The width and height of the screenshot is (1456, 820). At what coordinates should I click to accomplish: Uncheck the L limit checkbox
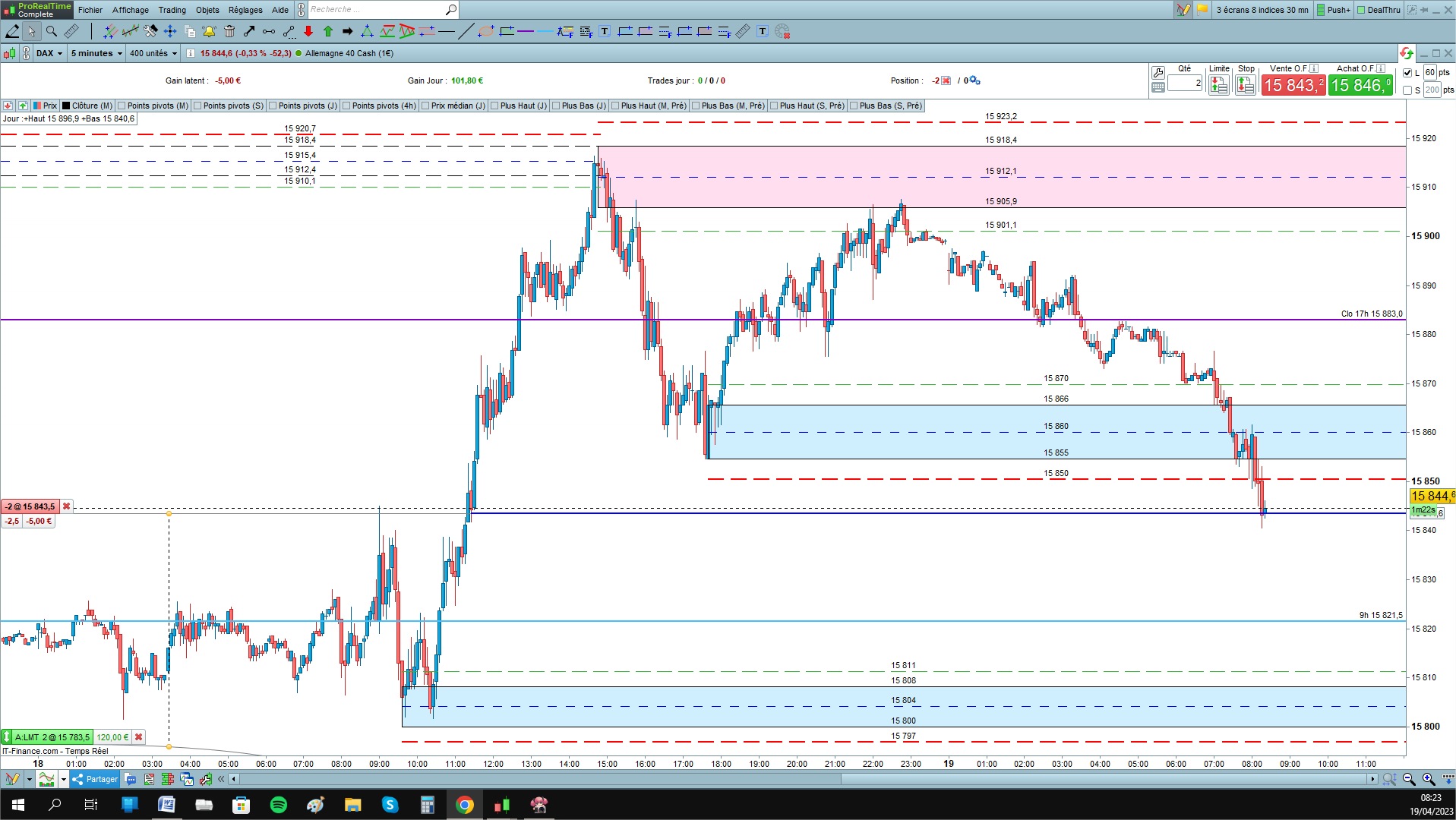[1407, 73]
